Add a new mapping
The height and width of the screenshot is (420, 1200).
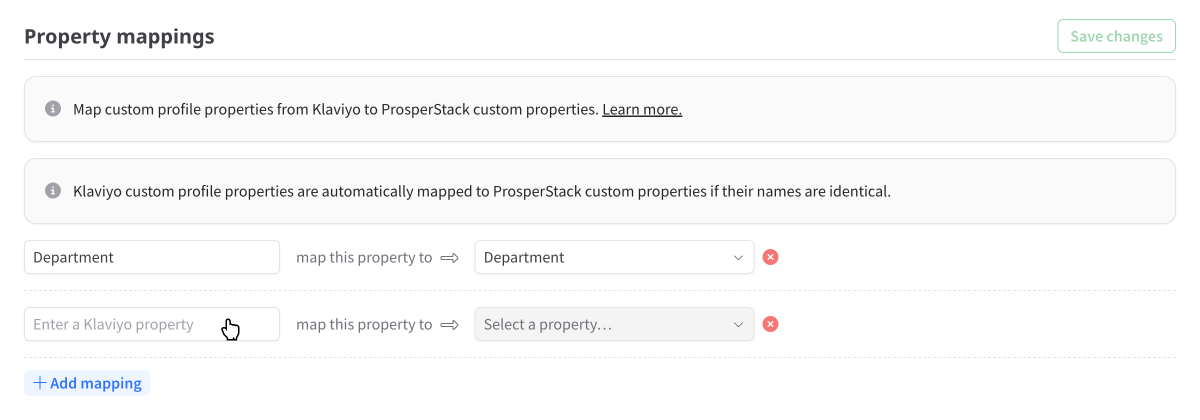(x=87, y=383)
